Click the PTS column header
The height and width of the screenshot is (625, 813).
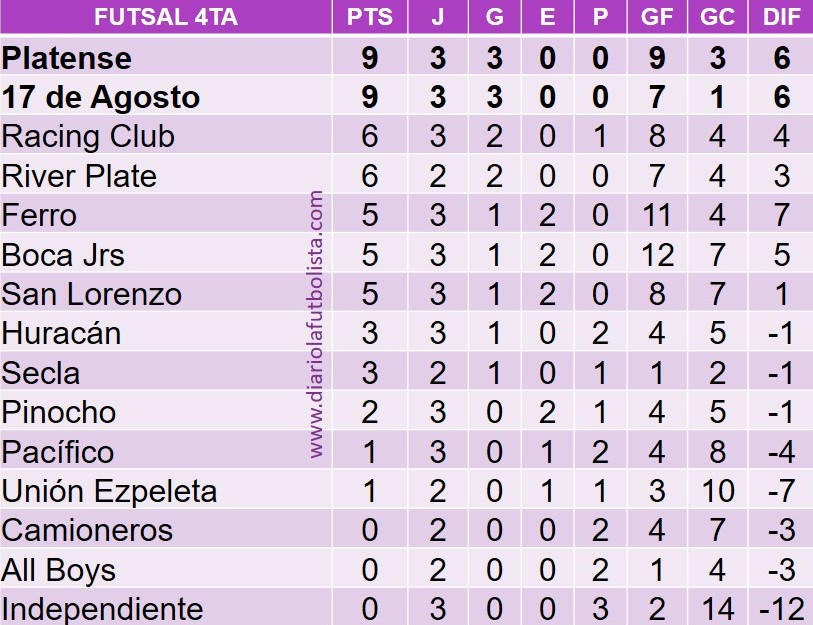pos(369,18)
